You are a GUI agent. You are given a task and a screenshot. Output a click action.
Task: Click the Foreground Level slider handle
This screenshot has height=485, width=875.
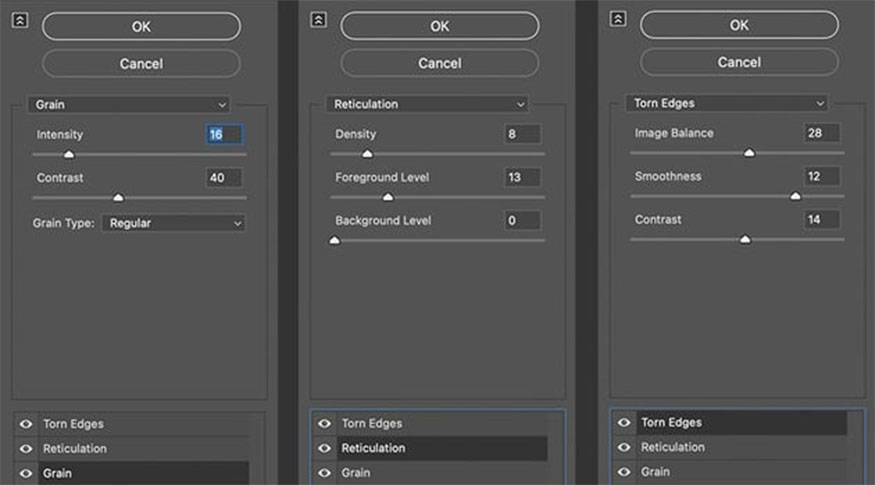click(388, 196)
